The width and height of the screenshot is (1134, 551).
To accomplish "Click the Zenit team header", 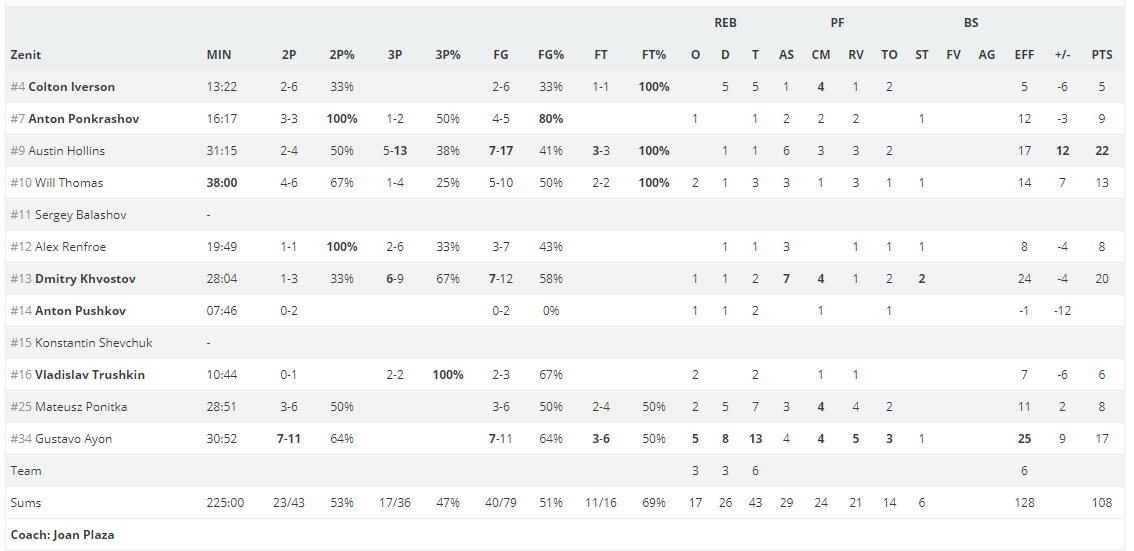I will (26, 55).
